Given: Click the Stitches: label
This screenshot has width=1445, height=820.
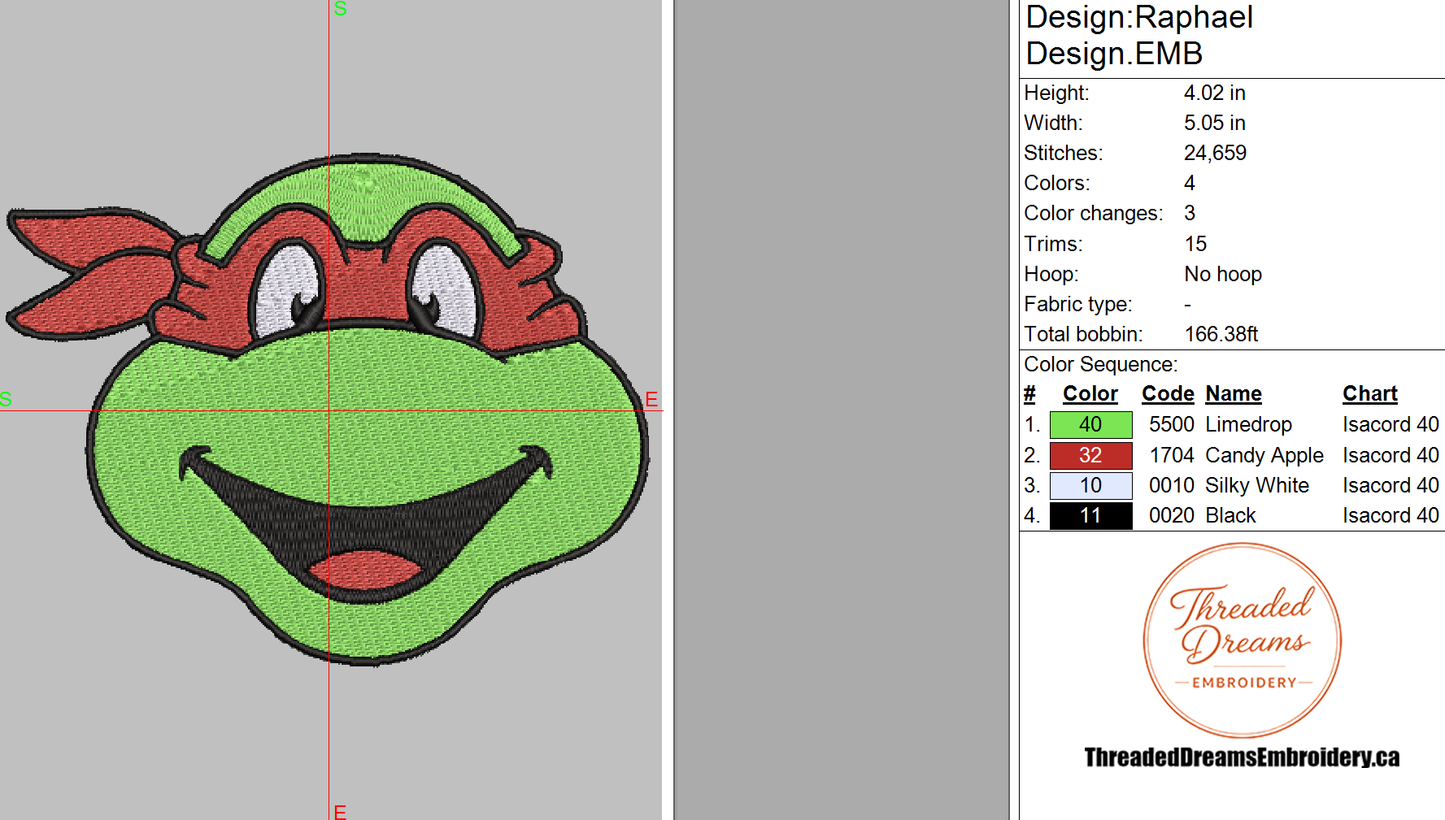Looking at the screenshot, I should coord(1063,153).
